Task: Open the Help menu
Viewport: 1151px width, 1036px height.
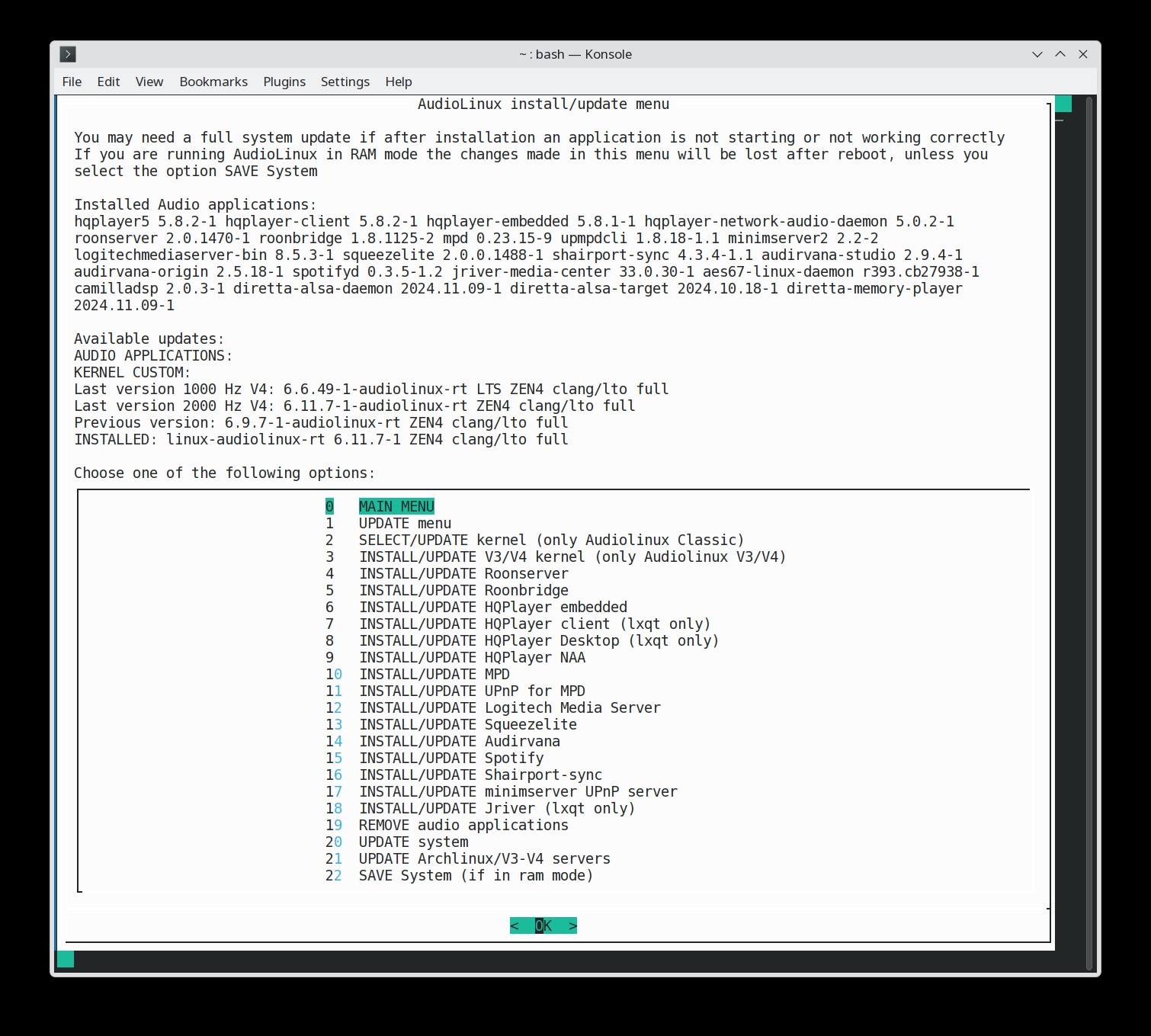Action: (398, 82)
